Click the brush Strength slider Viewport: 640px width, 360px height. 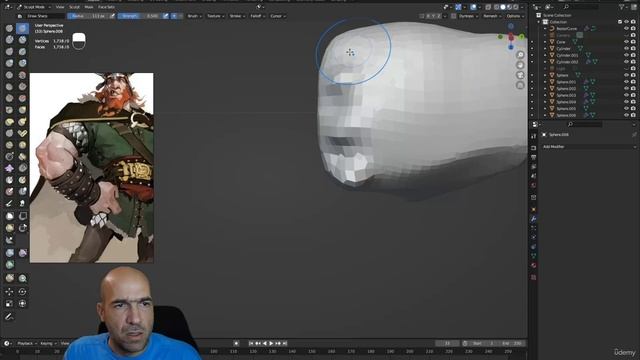pos(140,16)
